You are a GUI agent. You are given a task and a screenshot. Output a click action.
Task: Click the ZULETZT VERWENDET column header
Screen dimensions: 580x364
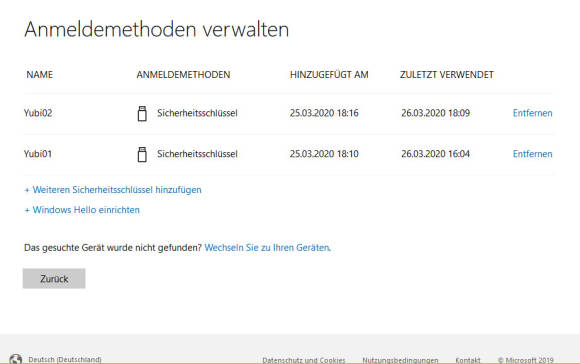446,75
